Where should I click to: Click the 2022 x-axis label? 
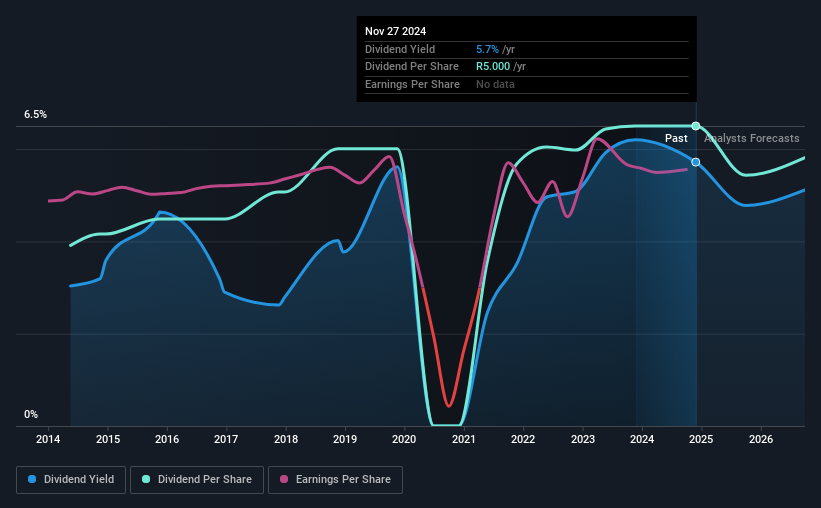(x=523, y=439)
